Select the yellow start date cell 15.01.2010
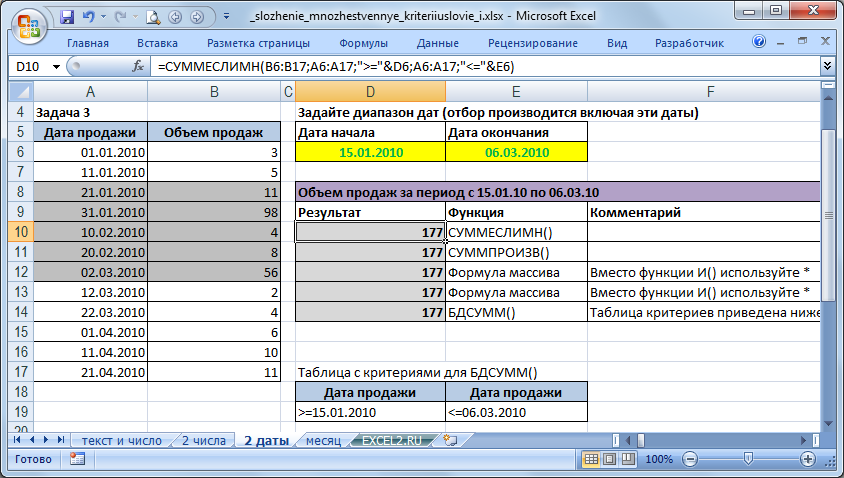Image resolution: width=844 pixels, height=478 pixels. [371, 152]
